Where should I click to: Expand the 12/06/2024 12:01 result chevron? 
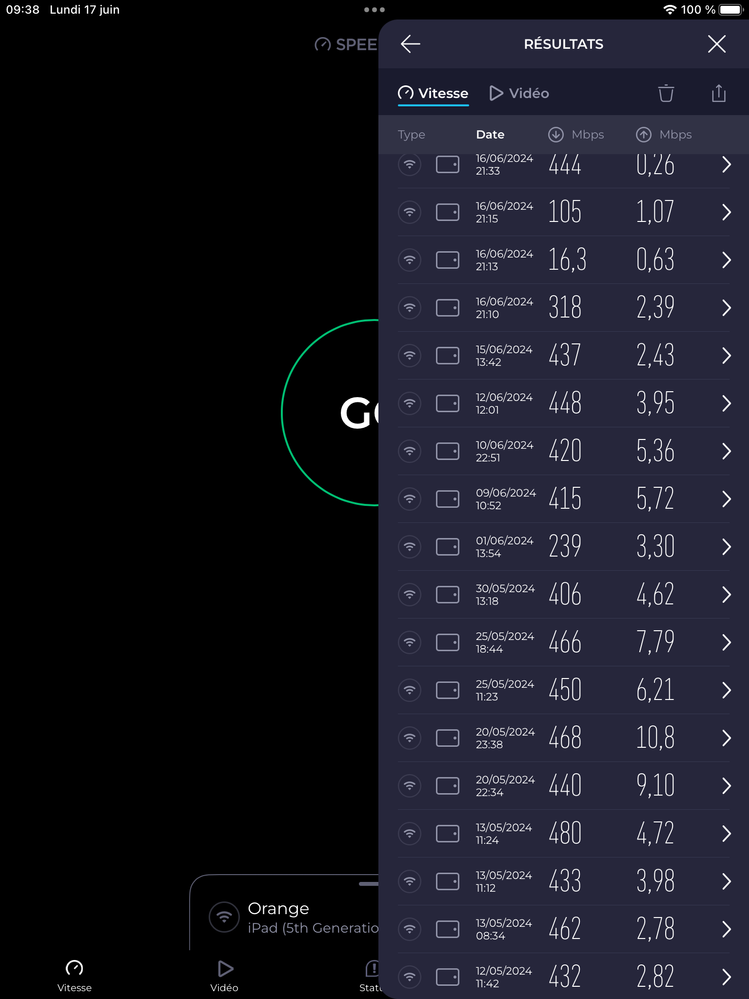[726, 403]
